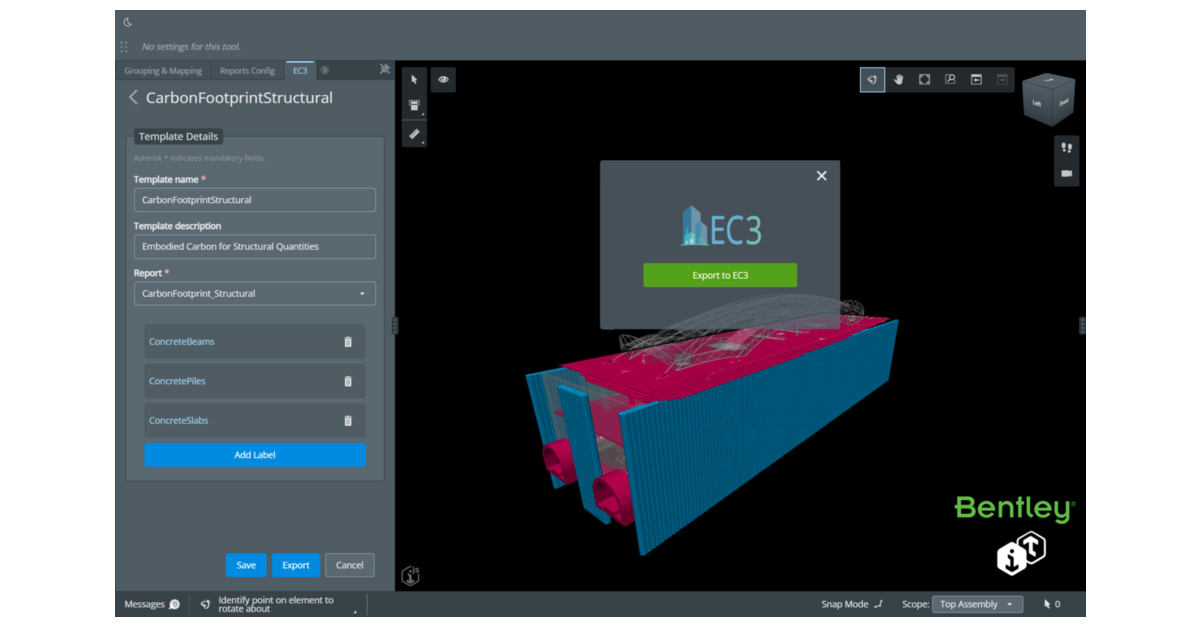
Task: Click the Template name input field
Action: [254, 200]
